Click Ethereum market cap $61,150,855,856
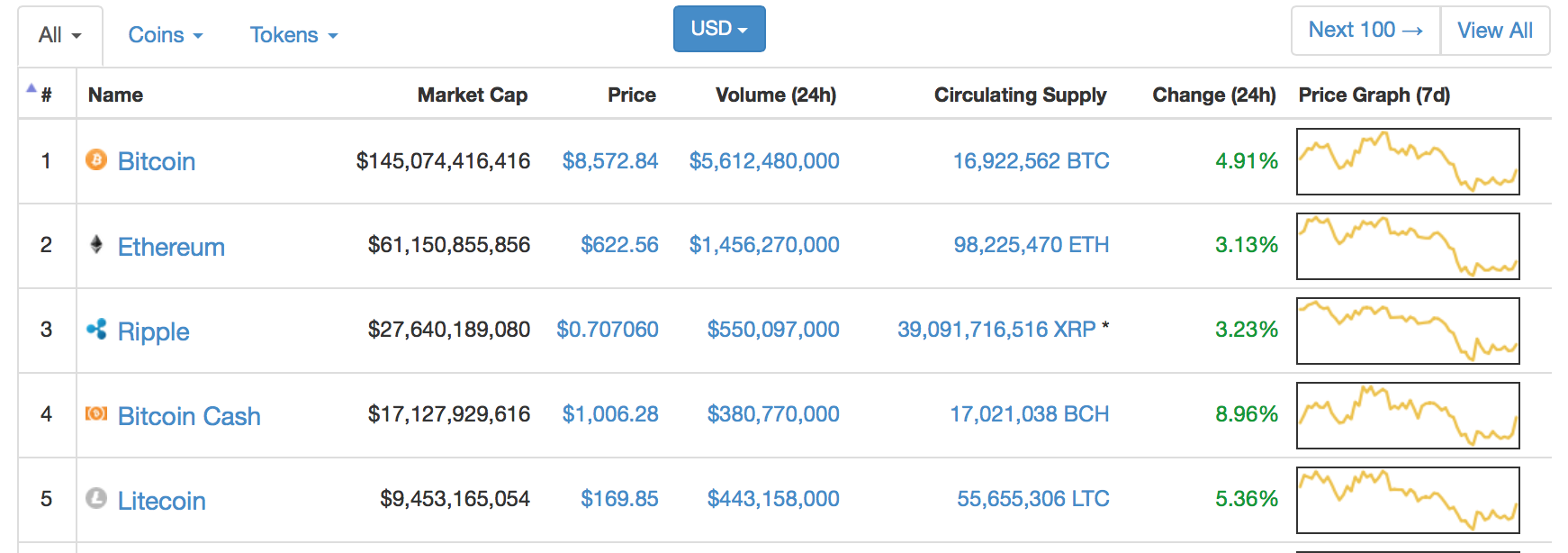1568x553 pixels. [449, 245]
